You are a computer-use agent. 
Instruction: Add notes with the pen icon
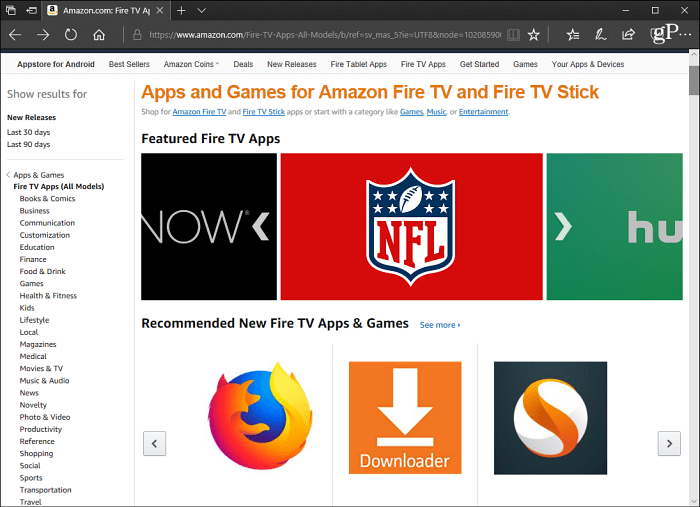click(600, 35)
